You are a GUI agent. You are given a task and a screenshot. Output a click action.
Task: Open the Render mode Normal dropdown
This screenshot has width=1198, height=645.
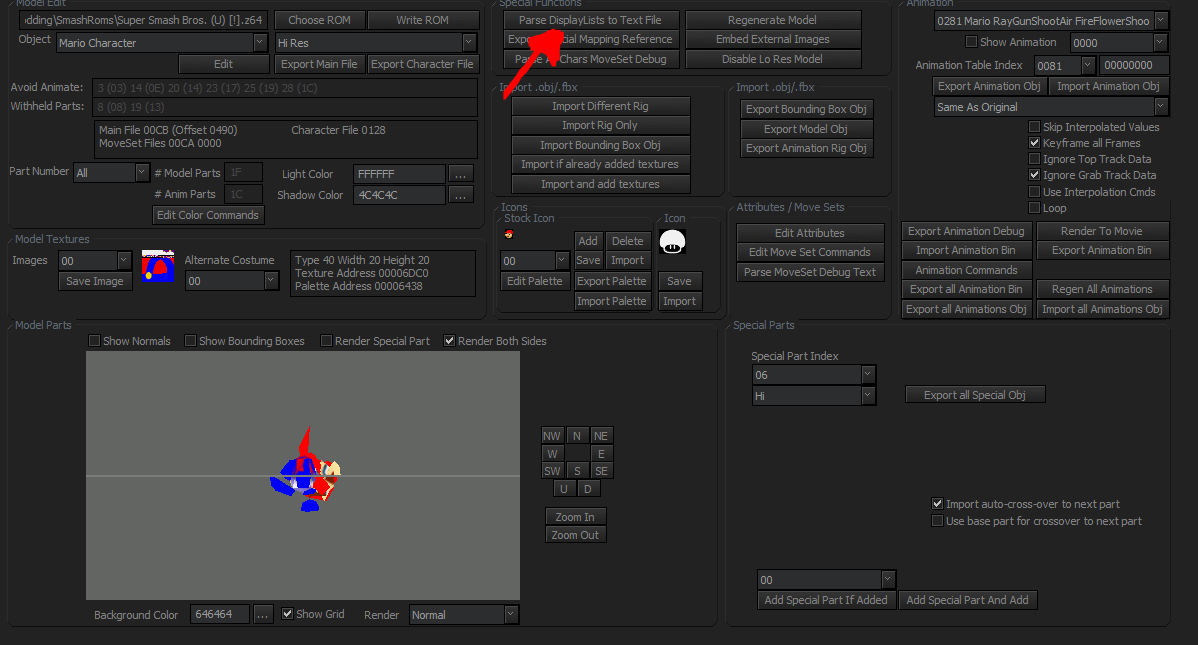[510, 614]
